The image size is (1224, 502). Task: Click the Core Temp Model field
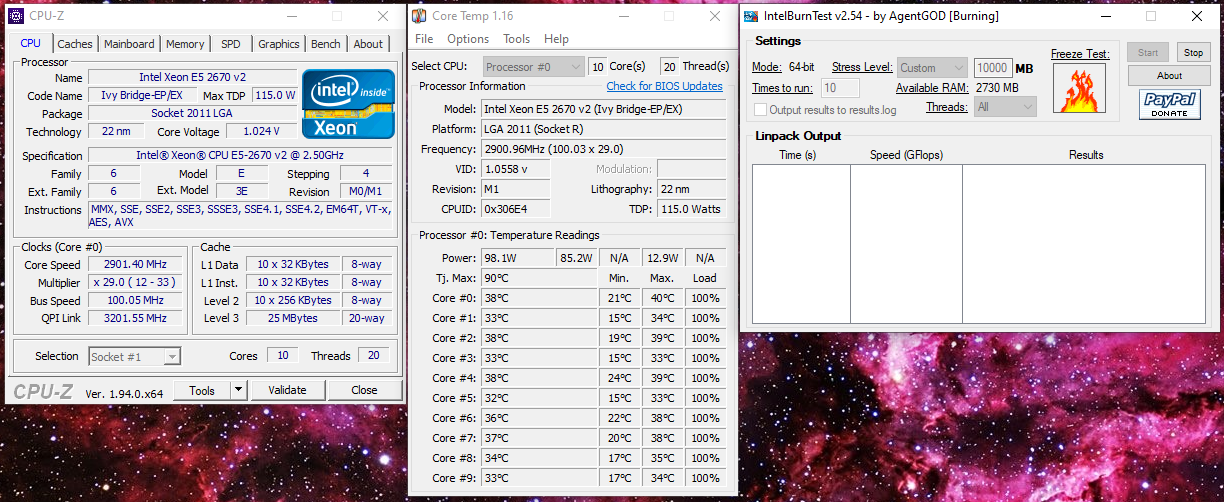click(604, 108)
